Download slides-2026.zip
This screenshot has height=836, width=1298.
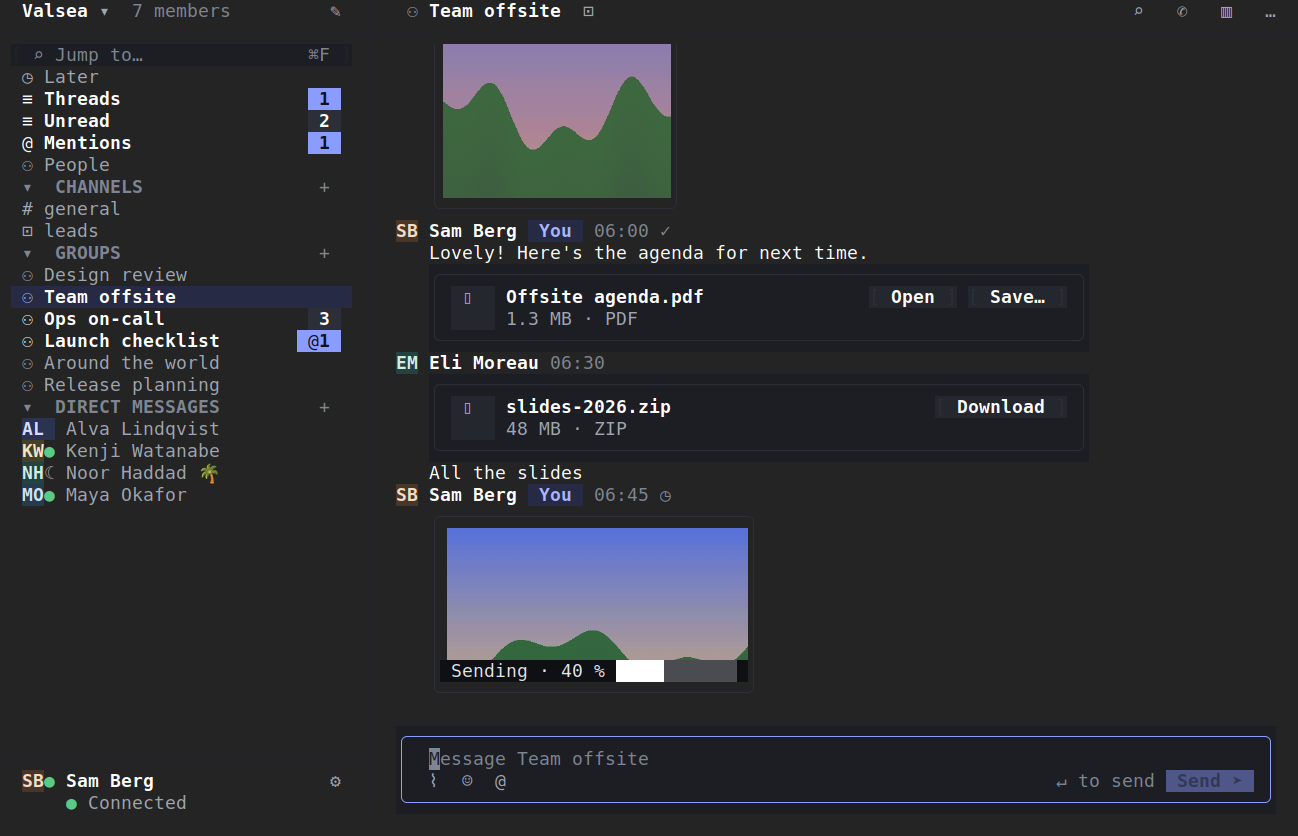click(x=1000, y=407)
